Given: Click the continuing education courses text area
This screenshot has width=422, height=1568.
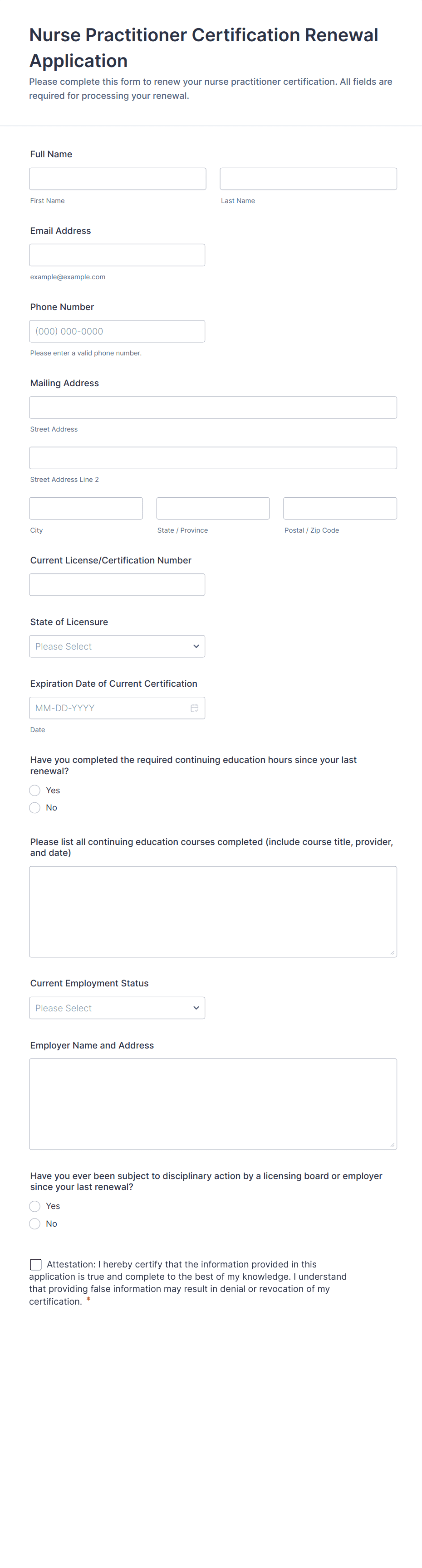Looking at the screenshot, I should click(x=213, y=911).
